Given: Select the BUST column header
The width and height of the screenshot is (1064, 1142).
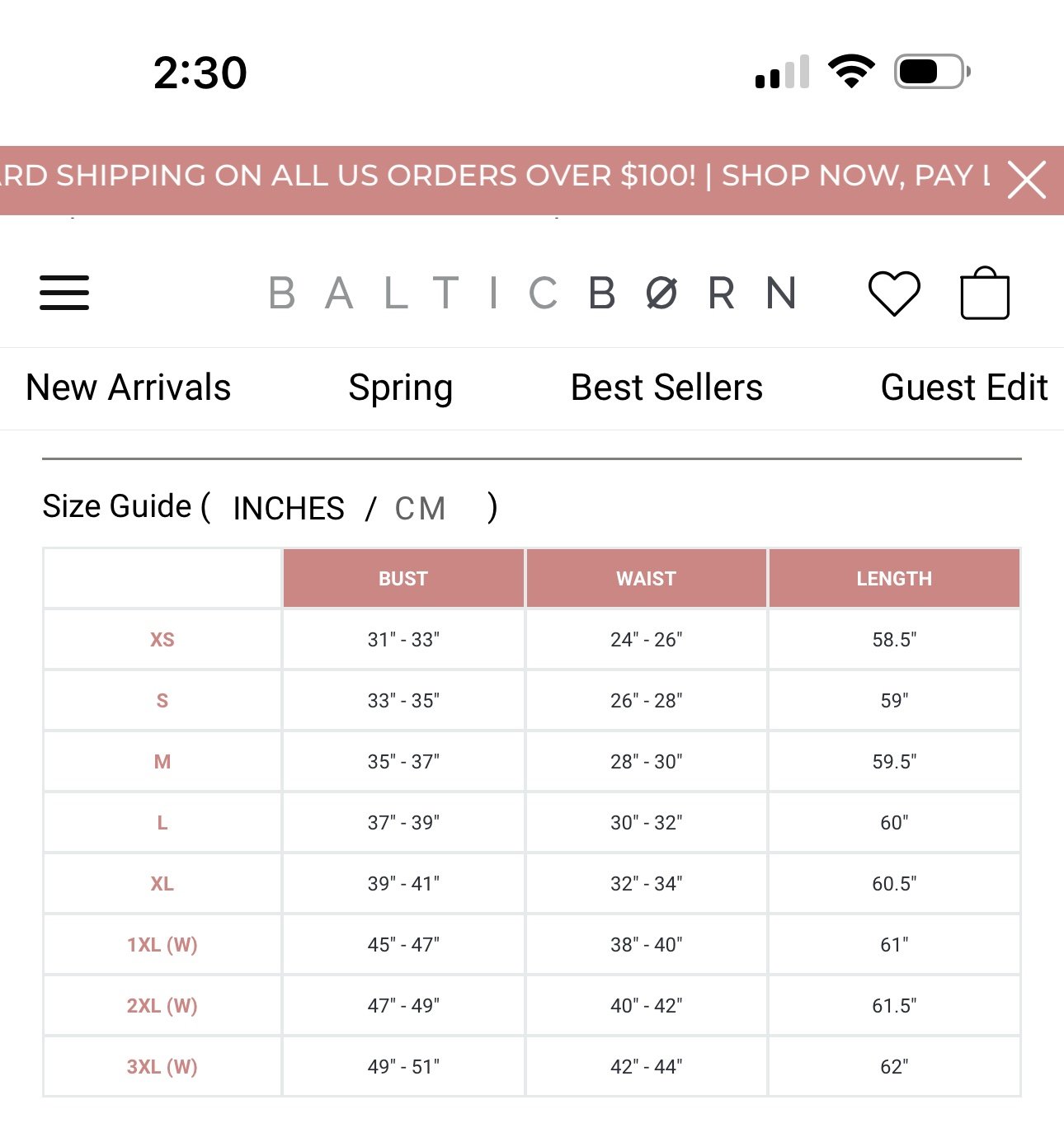Looking at the screenshot, I should (403, 579).
